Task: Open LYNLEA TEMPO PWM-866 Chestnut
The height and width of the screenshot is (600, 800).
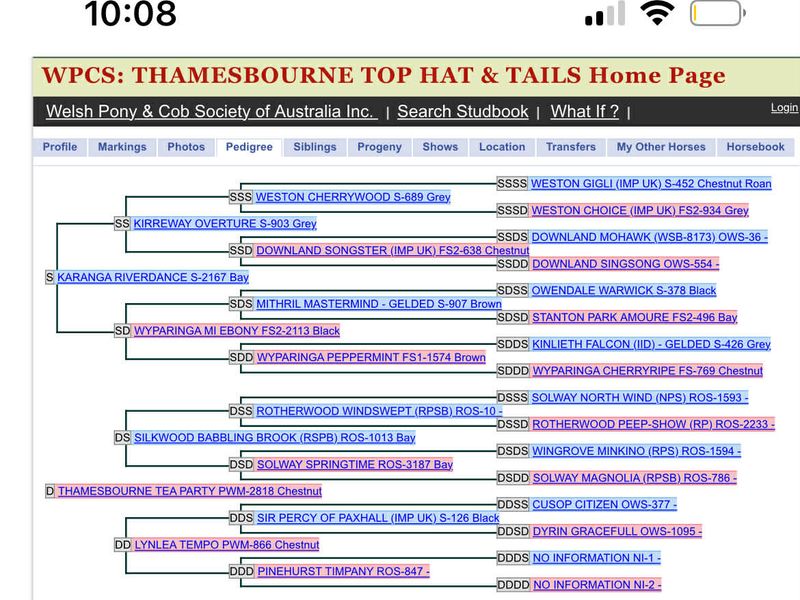Action: point(226,545)
